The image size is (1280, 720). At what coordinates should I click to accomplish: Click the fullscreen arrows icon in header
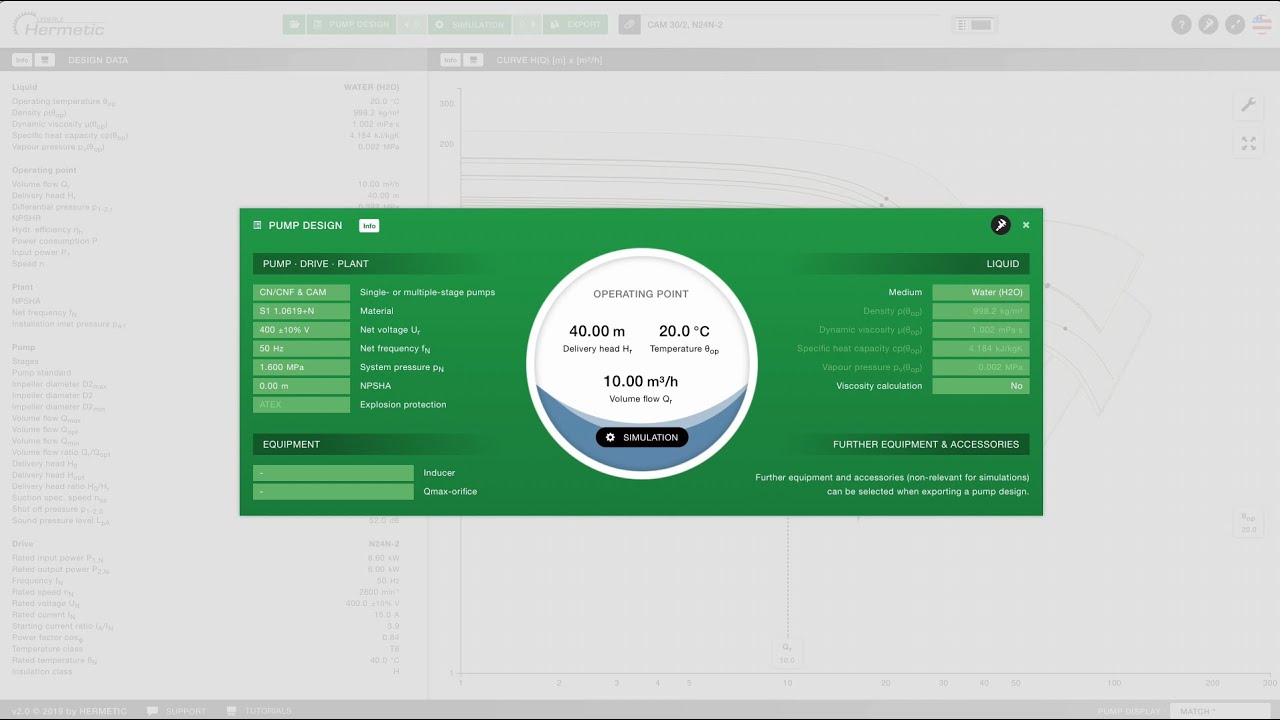[x=1236, y=25]
